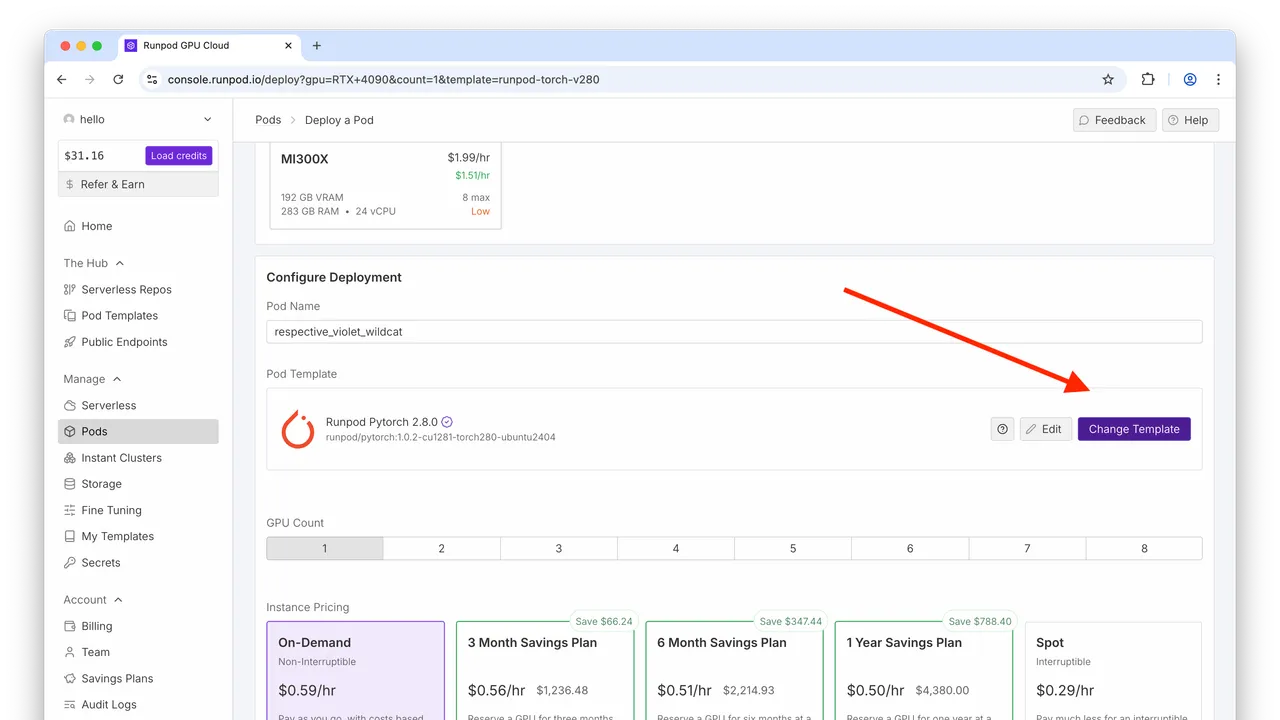Switch to the Runpod GPU Cloud browser tab
The width and height of the screenshot is (1280, 720).
(208, 45)
